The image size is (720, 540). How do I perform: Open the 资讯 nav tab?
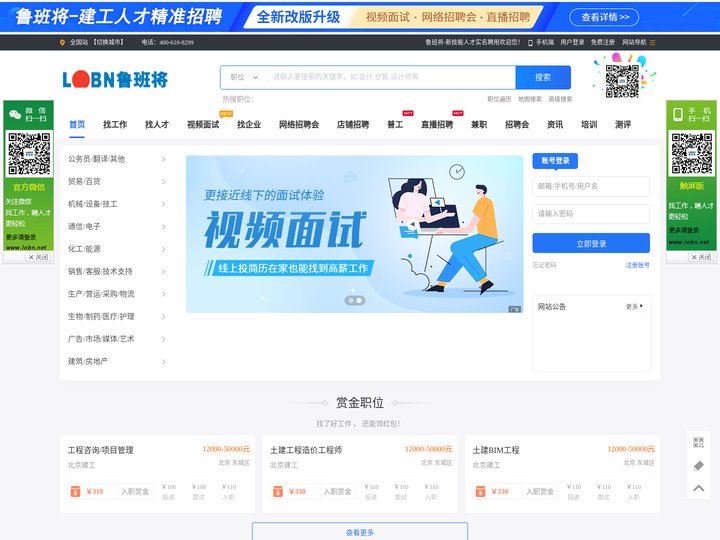point(555,124)
